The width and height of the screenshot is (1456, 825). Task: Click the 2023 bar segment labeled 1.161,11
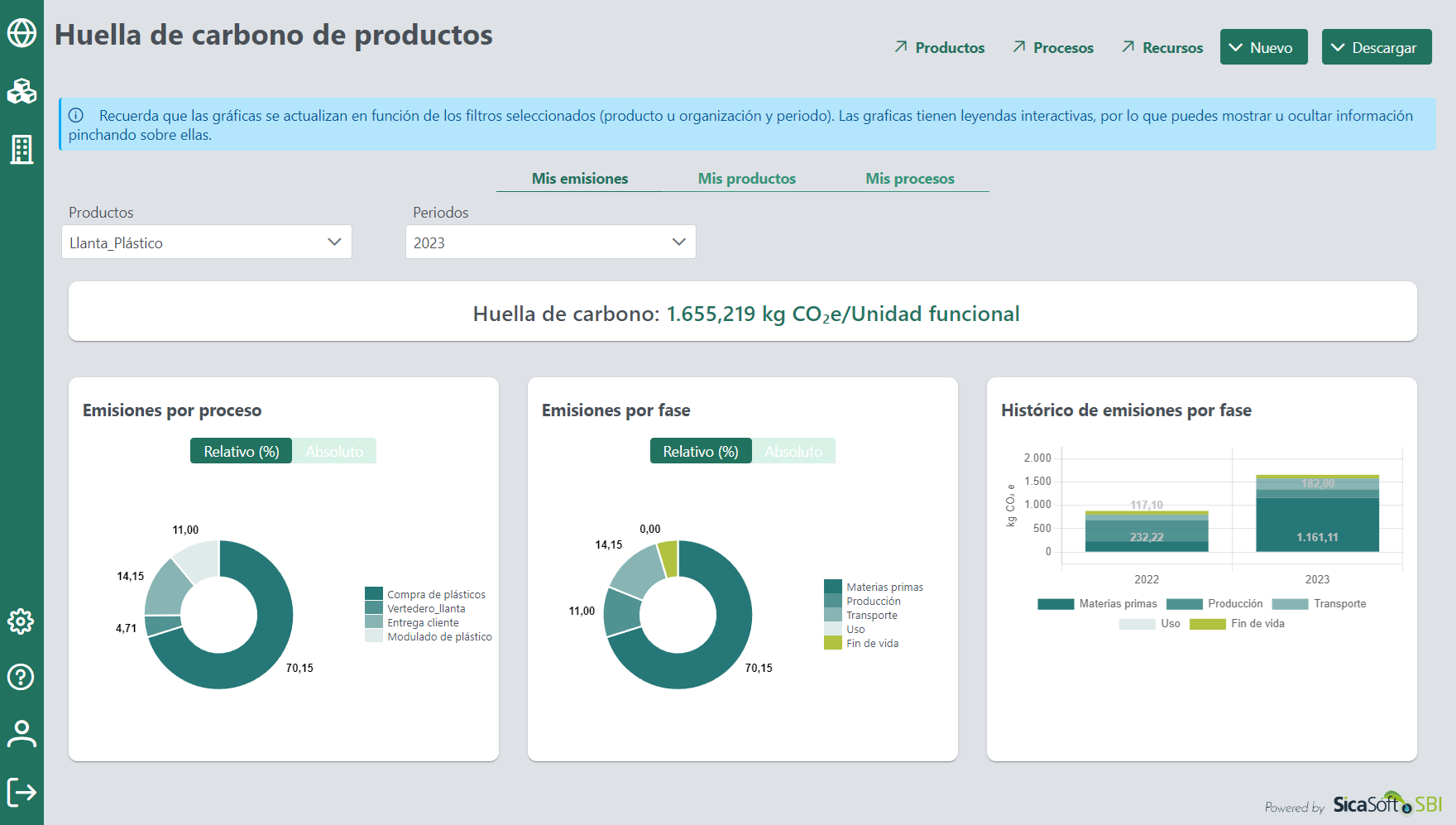(1317, 525)
